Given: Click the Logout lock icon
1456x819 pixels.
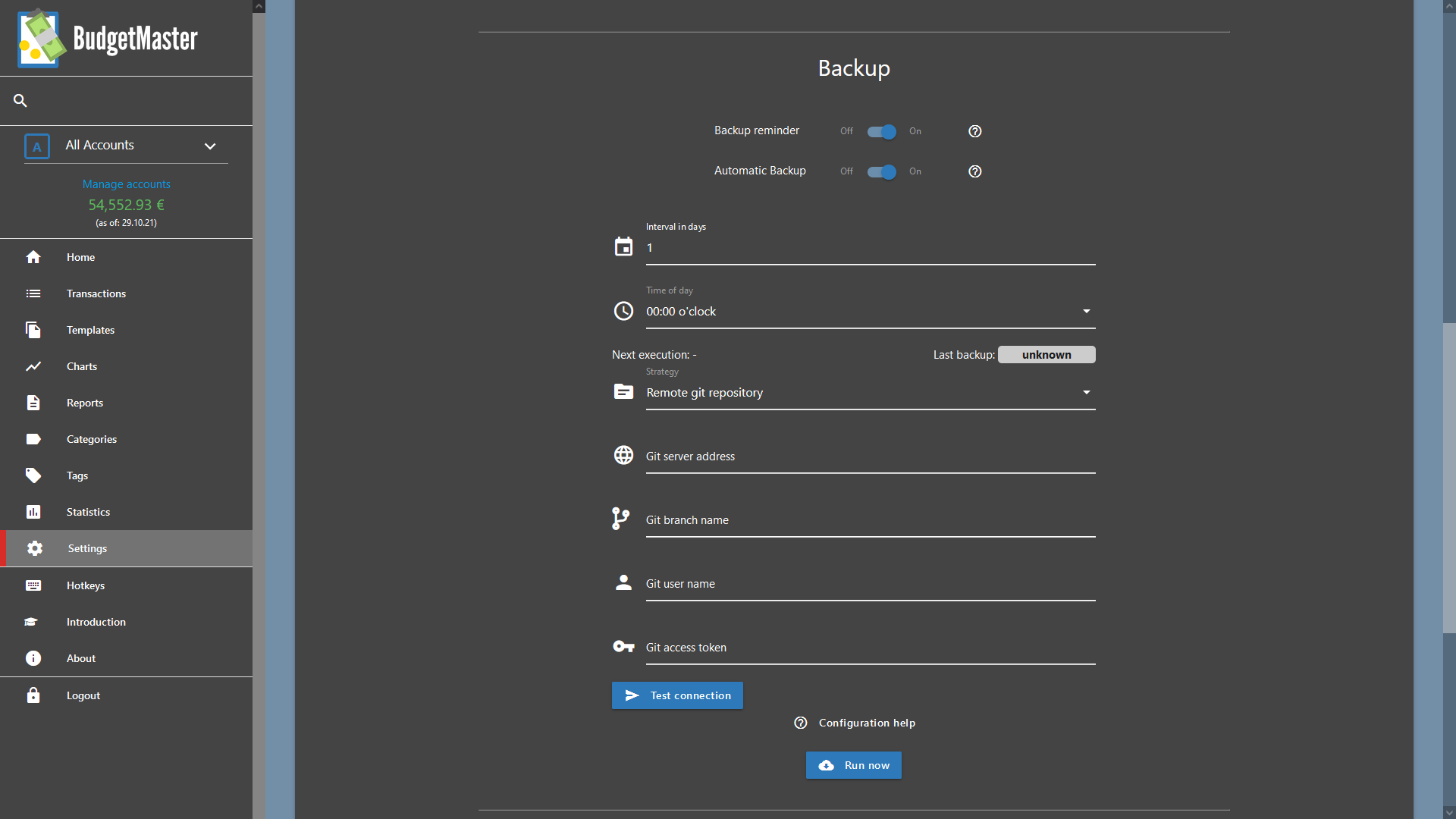Looking at the screenshot, I should pyautogui.click(x=33, y=695).
